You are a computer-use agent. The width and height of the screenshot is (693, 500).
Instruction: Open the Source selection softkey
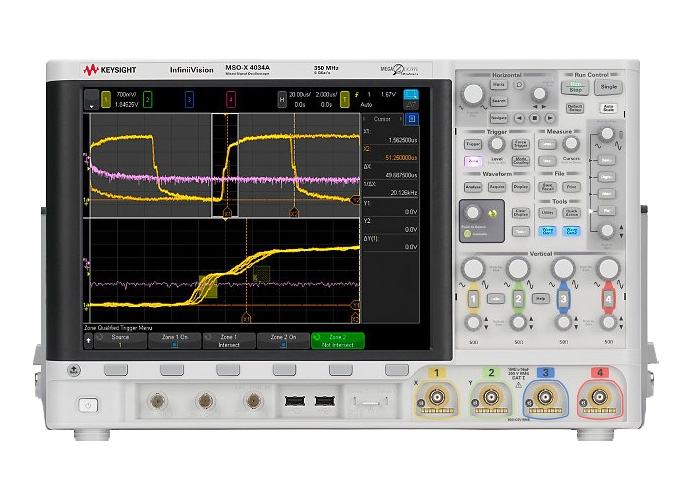(120, 340)
